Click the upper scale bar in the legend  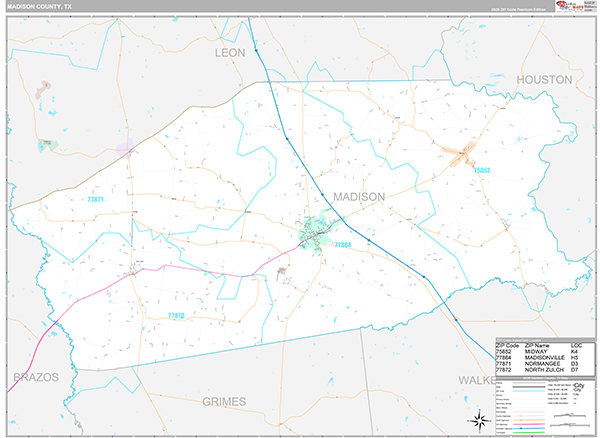(x=570, y=415)
